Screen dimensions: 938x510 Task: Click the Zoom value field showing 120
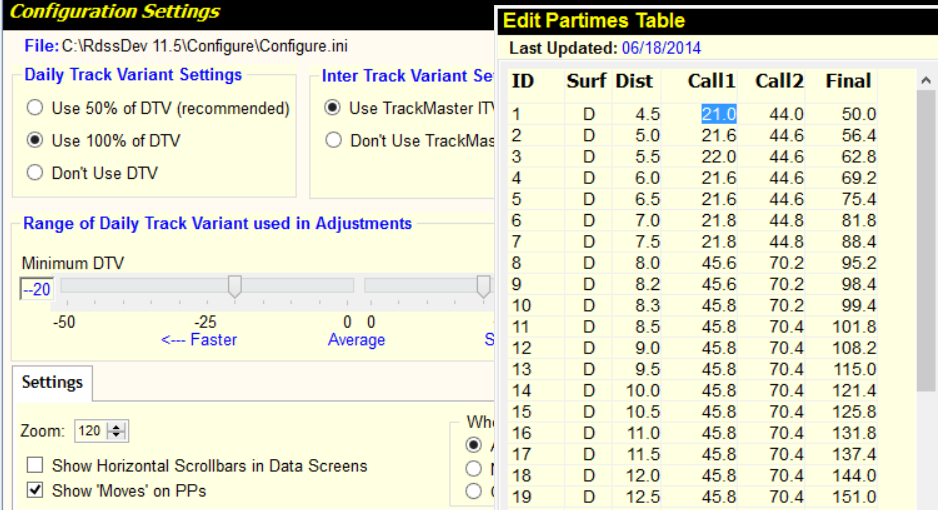click(x=91, y=431)
